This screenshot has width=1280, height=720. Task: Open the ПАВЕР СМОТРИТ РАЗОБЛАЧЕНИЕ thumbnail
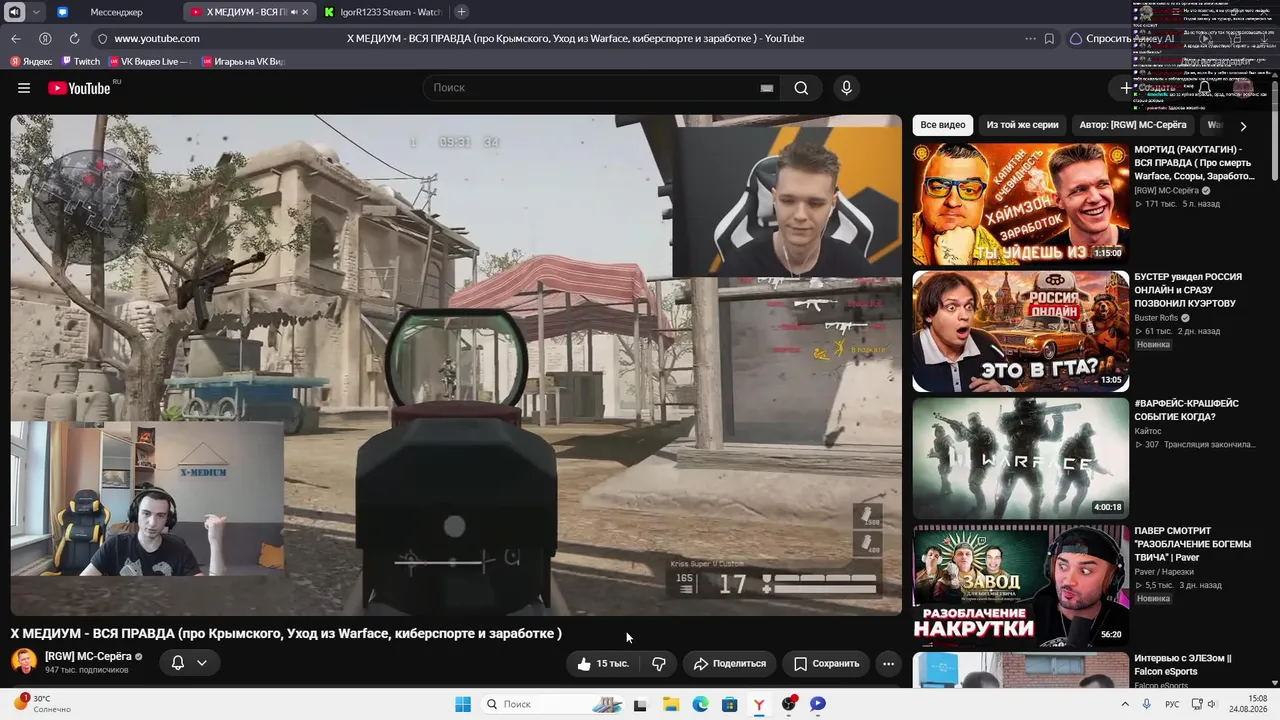pos(1020,585)
